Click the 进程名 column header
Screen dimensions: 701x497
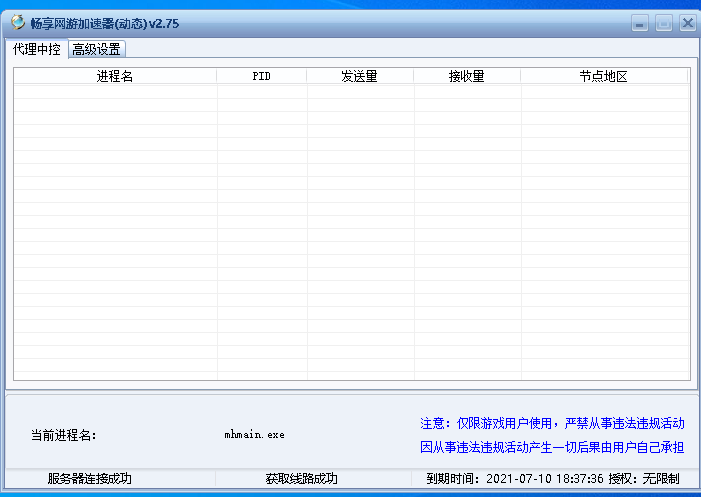point(115,76)
